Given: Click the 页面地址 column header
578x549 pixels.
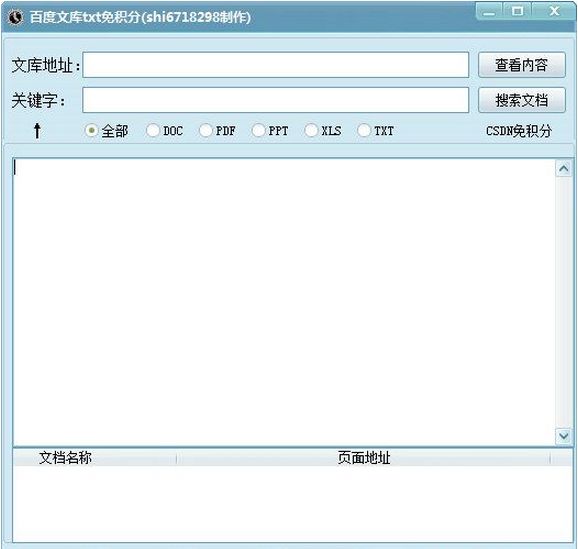Looking at the screenshot, I should pyautogui.click(x=363, y=458).
